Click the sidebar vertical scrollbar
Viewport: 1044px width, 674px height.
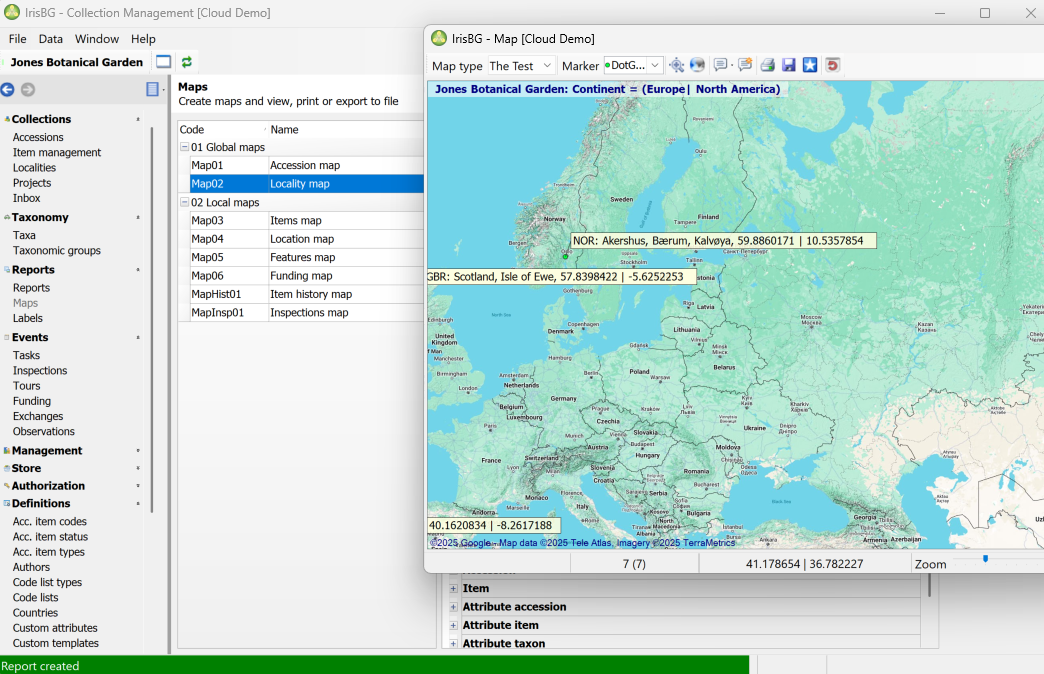coord(152,320)
